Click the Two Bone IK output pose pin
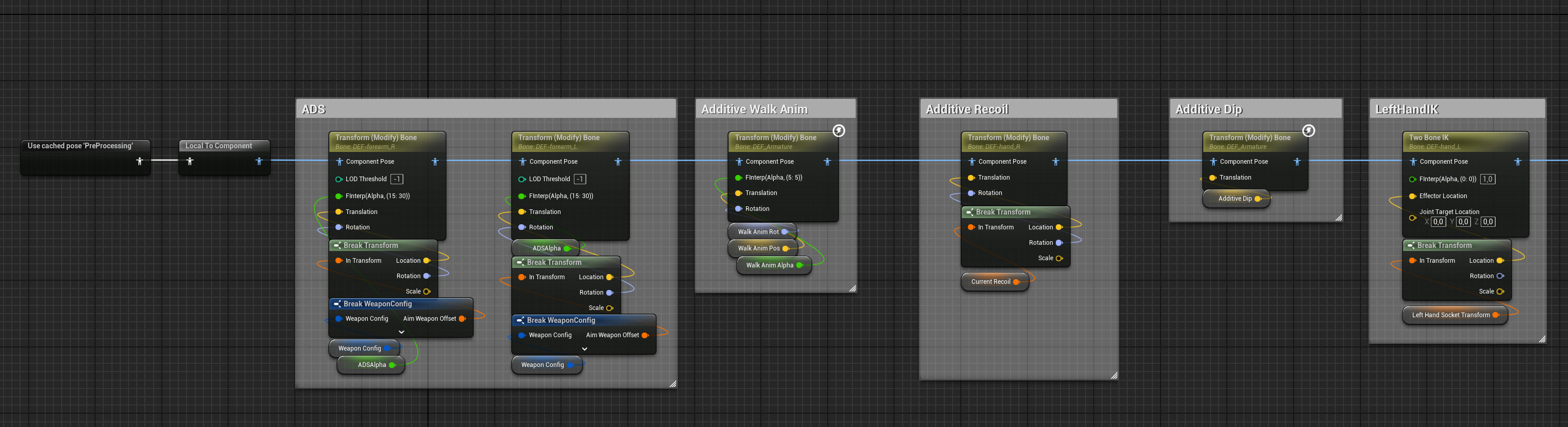Viewport: 1568px width, 427px height. 1518,162
